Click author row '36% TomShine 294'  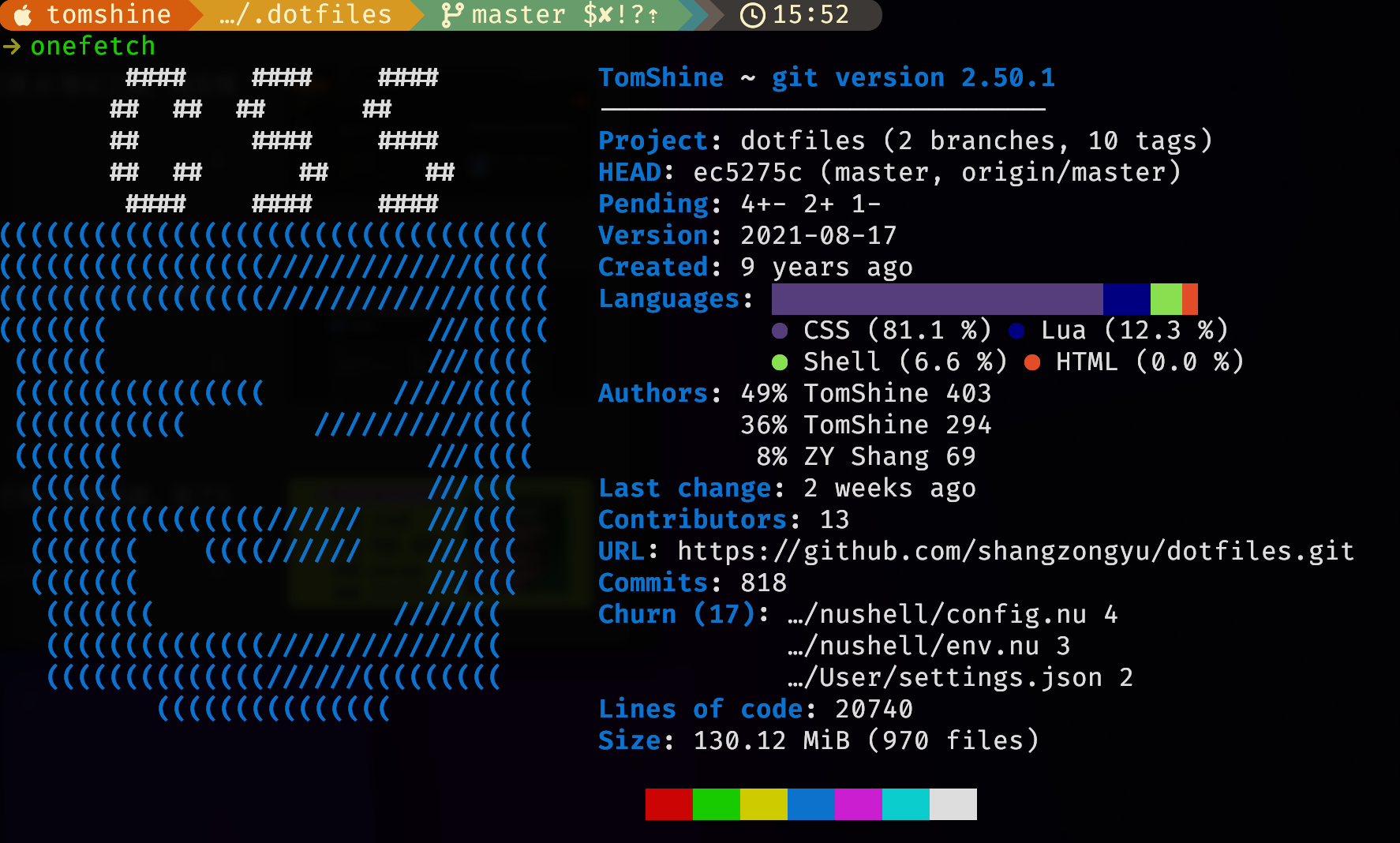(x=866, y=425)
